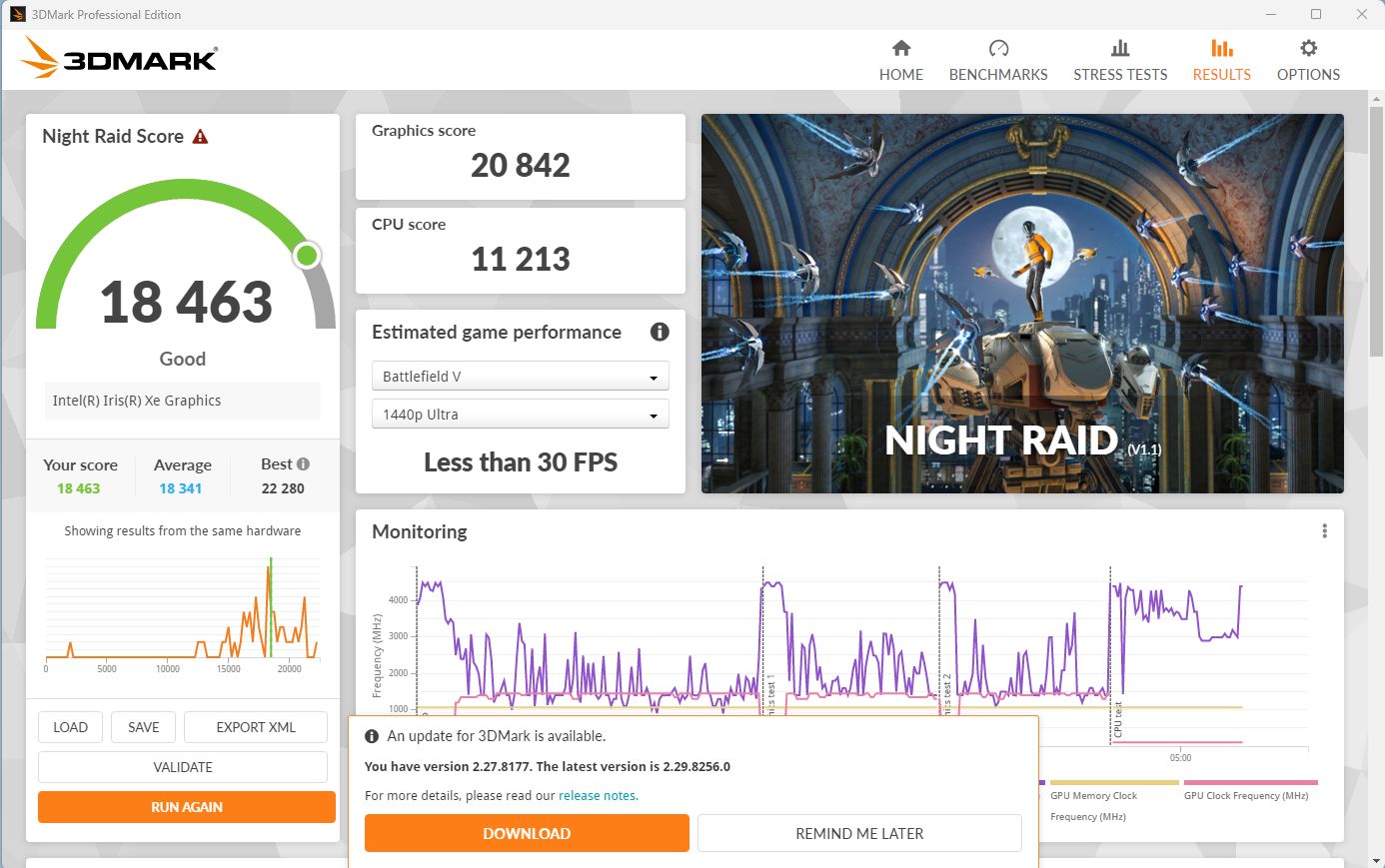Click the 3DMark logo
This screenshot has height=868, width=1385.
point(119,58)
